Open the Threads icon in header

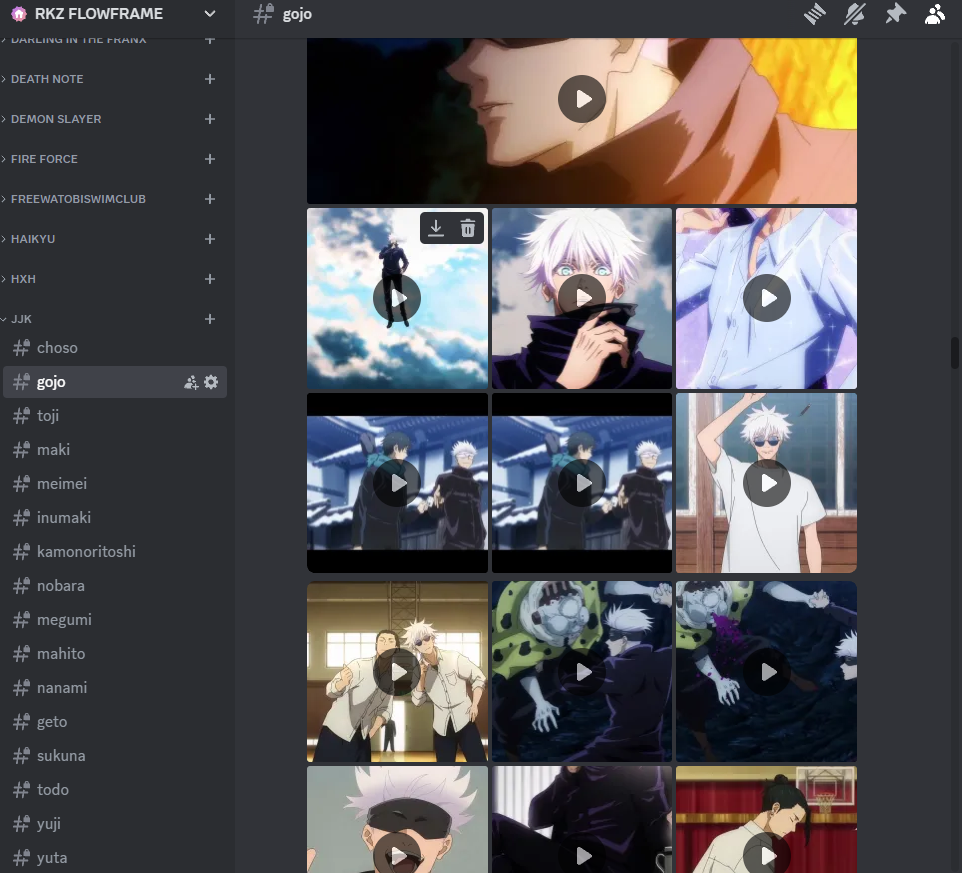coord(815,14)
